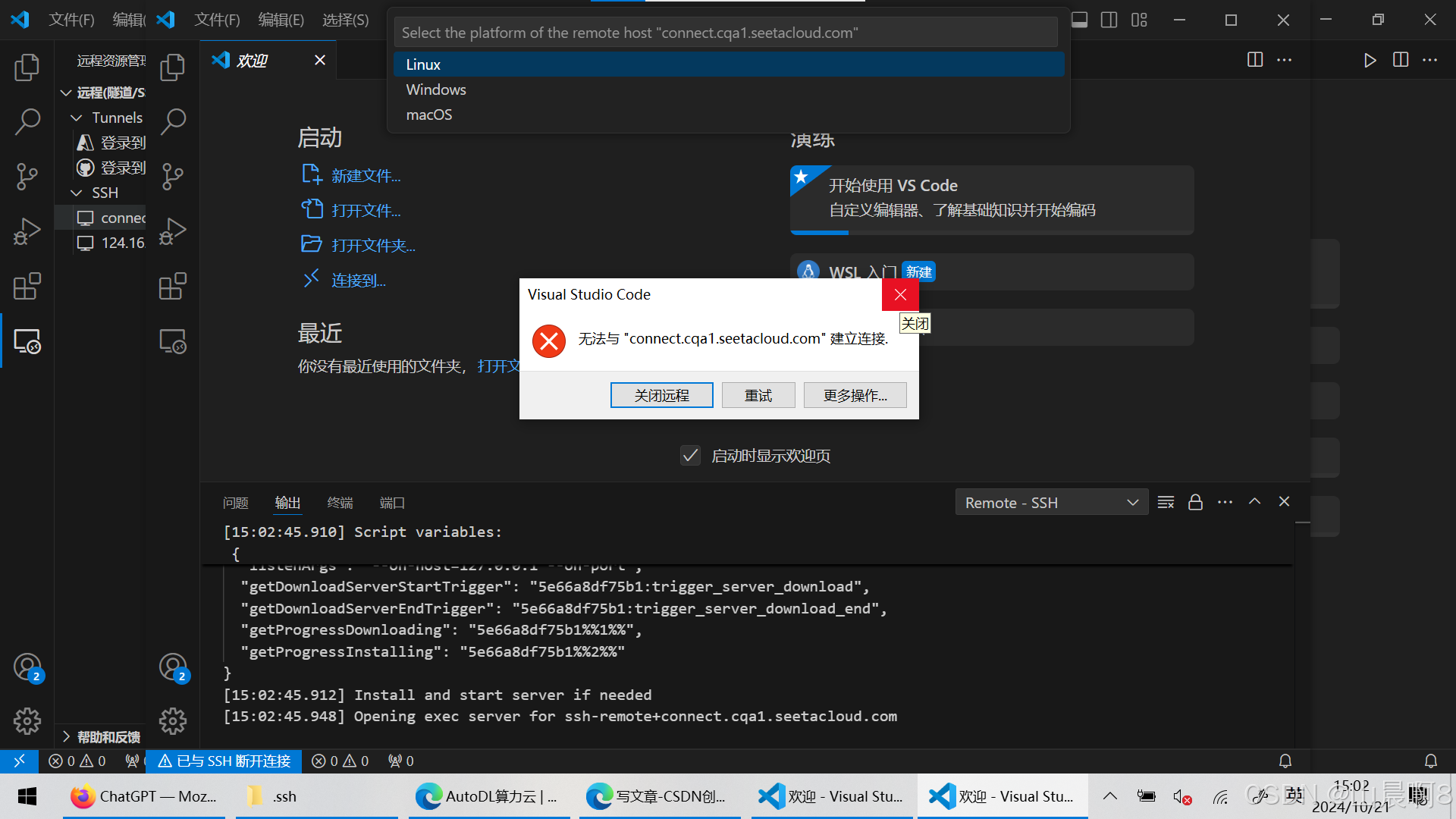The image size is (1456, 819).
Task: Choose Linux as the remote platform
Action: [728, 64]
